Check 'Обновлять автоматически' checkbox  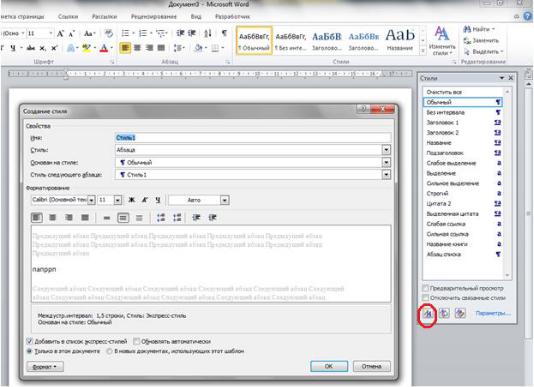pos(136,341)
